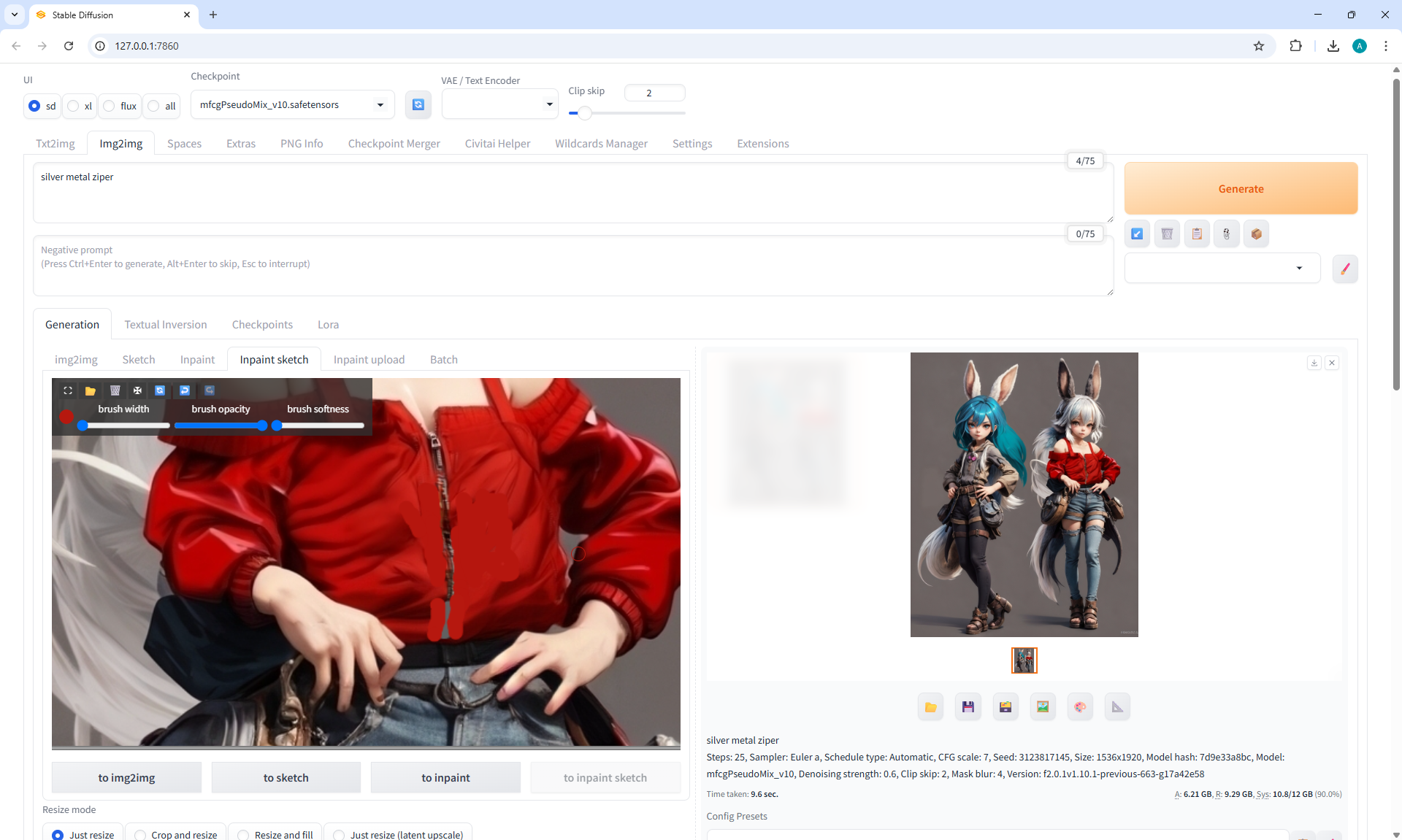Open the styles dropdown beside paintbrush
This screenshot has height=840, width=1402.
pyautogui.click(x=1222, y=268)
